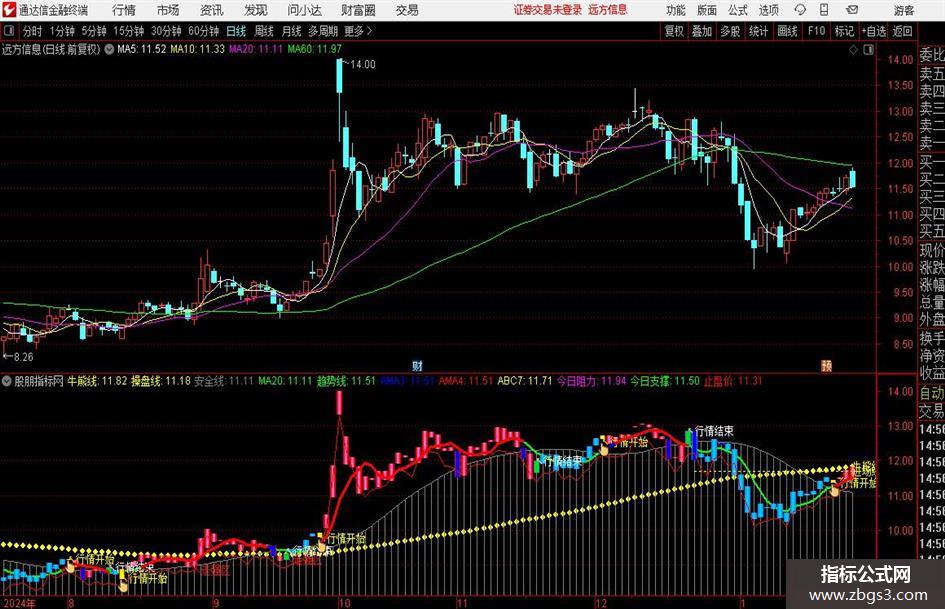The image size is (945, 609).
Task: Select the 日线 period tab
Action: [x=236, y=31]
